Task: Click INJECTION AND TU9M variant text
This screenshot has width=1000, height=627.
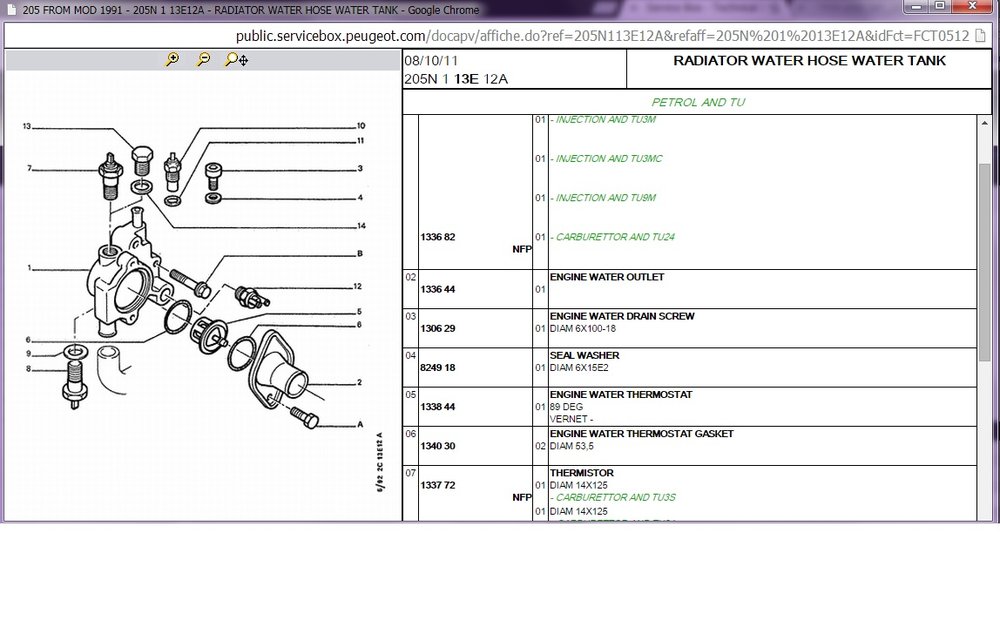Action: 603,198
